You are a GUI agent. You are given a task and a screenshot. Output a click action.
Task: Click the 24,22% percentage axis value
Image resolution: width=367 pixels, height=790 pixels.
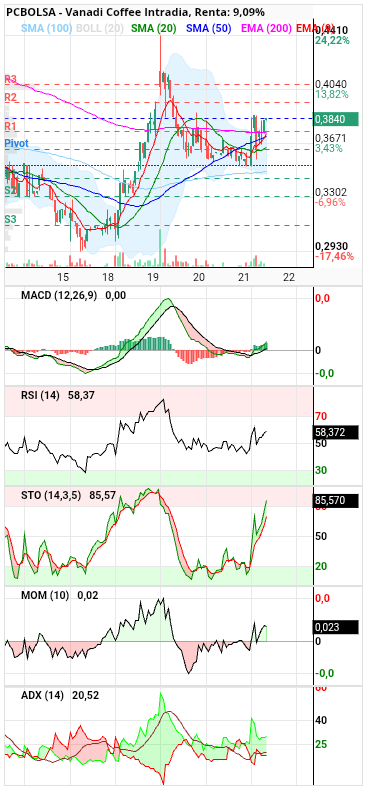click(x=332, y=40)
